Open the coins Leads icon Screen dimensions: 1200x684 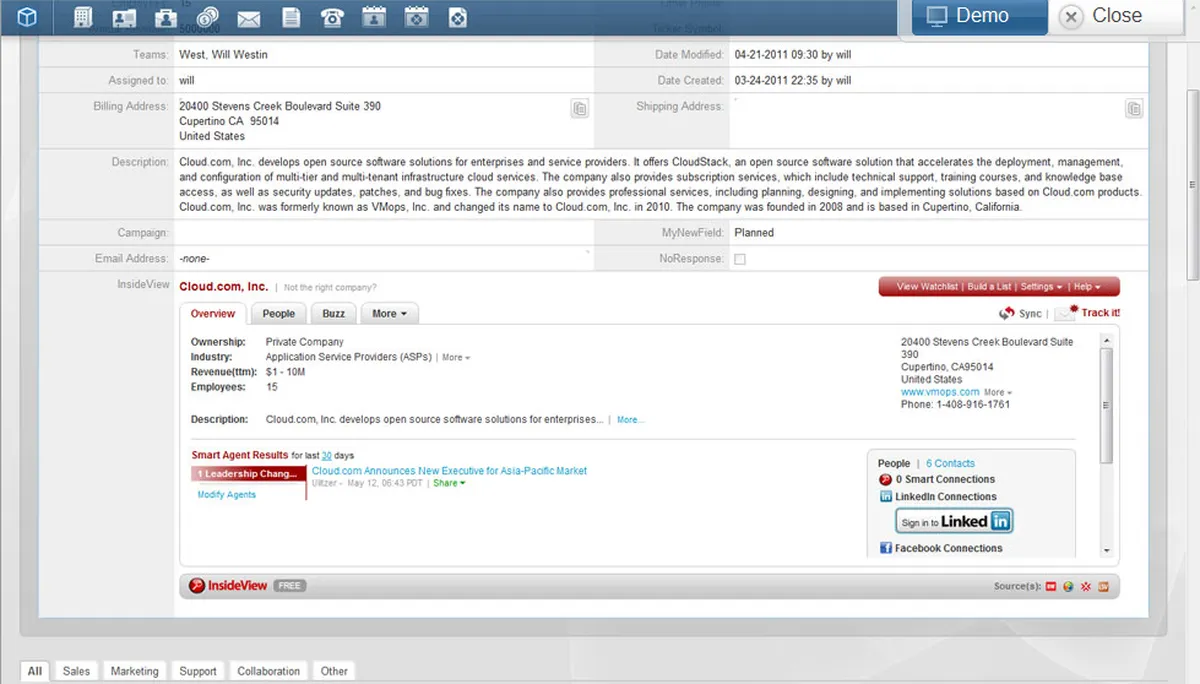point(207,17)
